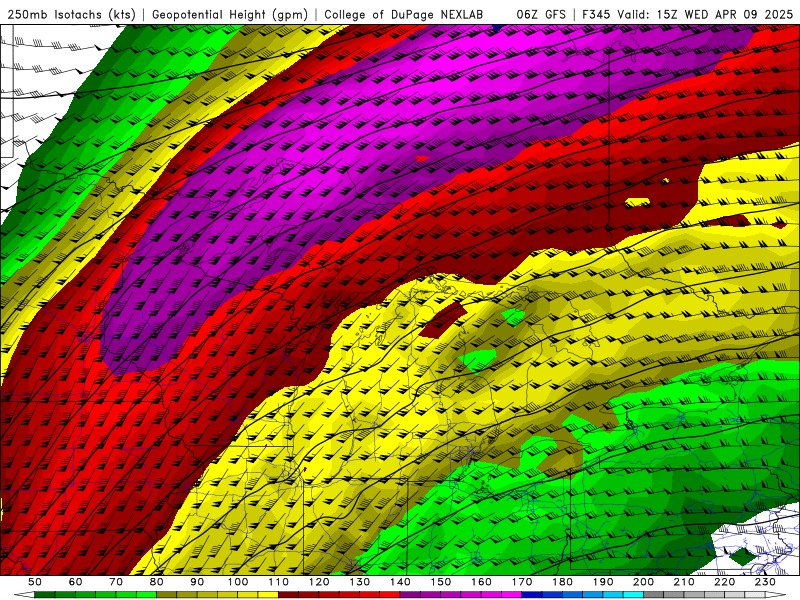Click the 'Geopotential Height (gpm)' title text
800x600 pixels.
230,15
